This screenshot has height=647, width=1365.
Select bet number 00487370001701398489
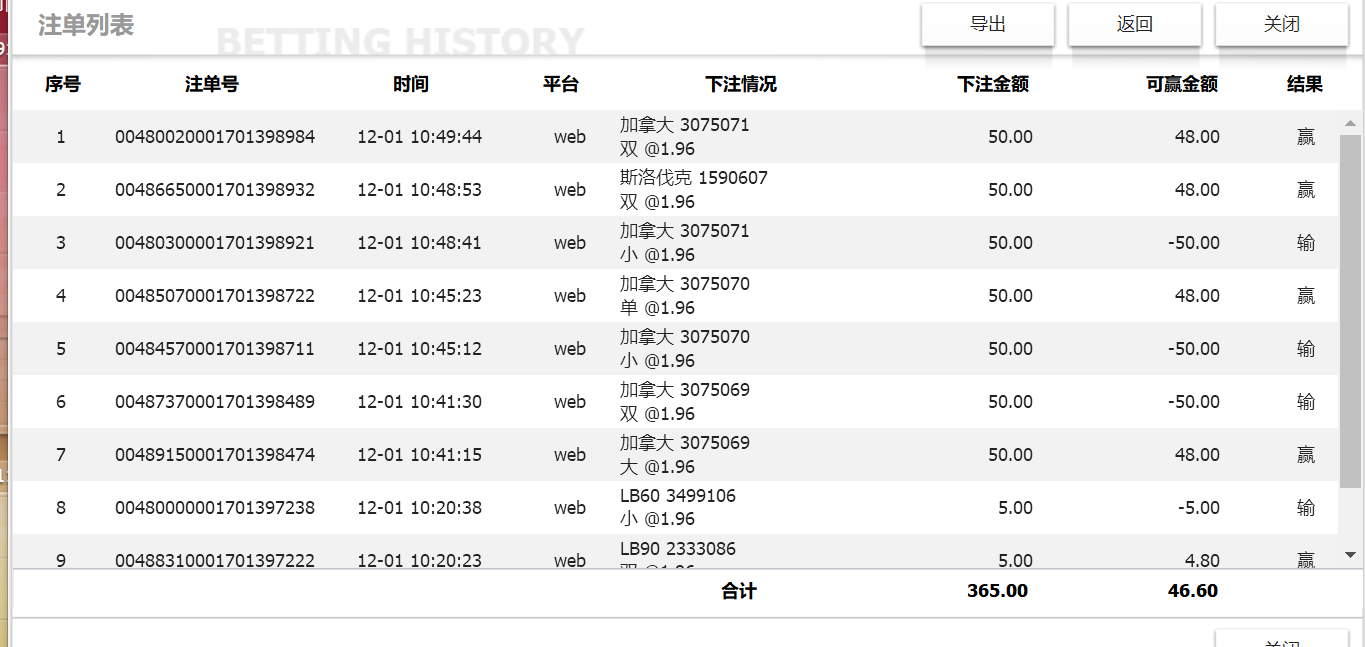[215, 402]
